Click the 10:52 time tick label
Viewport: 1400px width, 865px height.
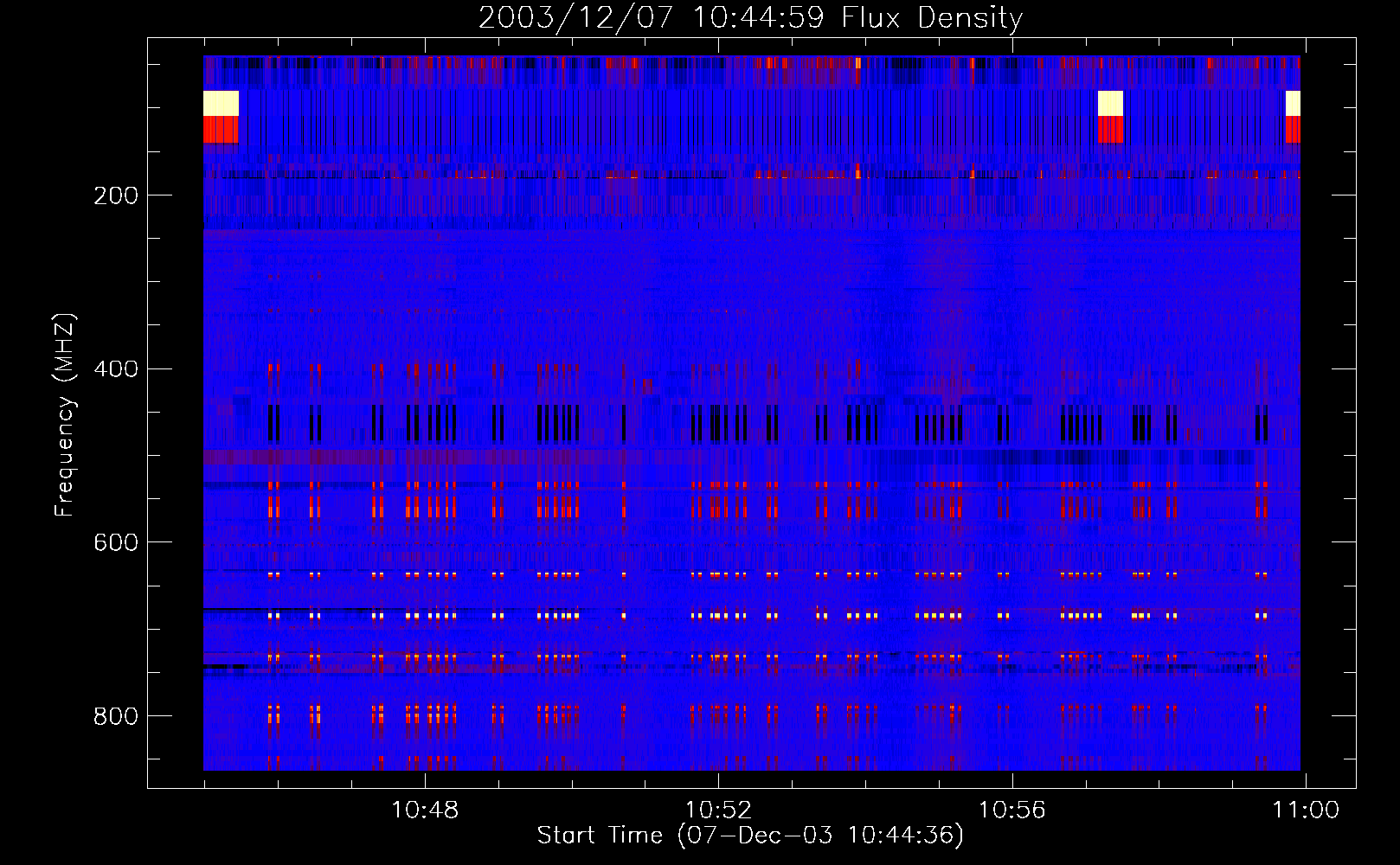point(718,810)
